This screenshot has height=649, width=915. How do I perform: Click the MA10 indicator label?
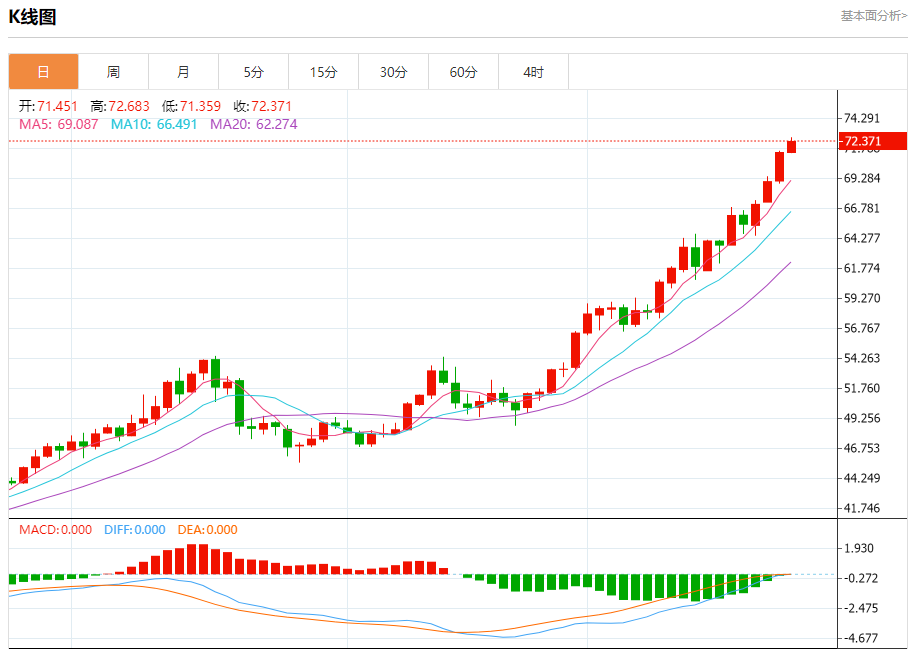[154, 124]
